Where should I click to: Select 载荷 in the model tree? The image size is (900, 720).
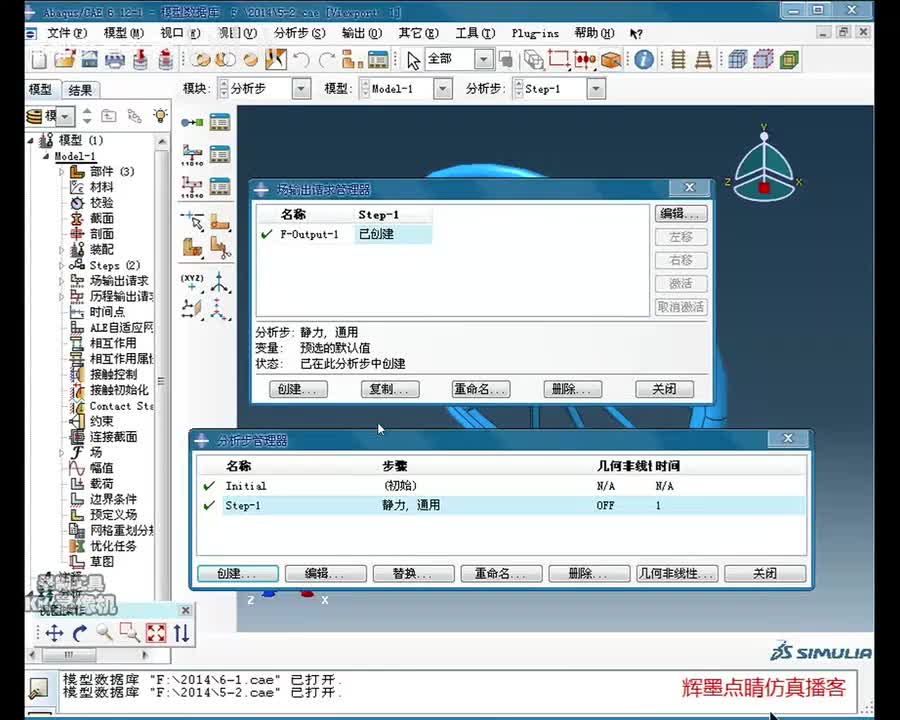(x=102, y=483)
